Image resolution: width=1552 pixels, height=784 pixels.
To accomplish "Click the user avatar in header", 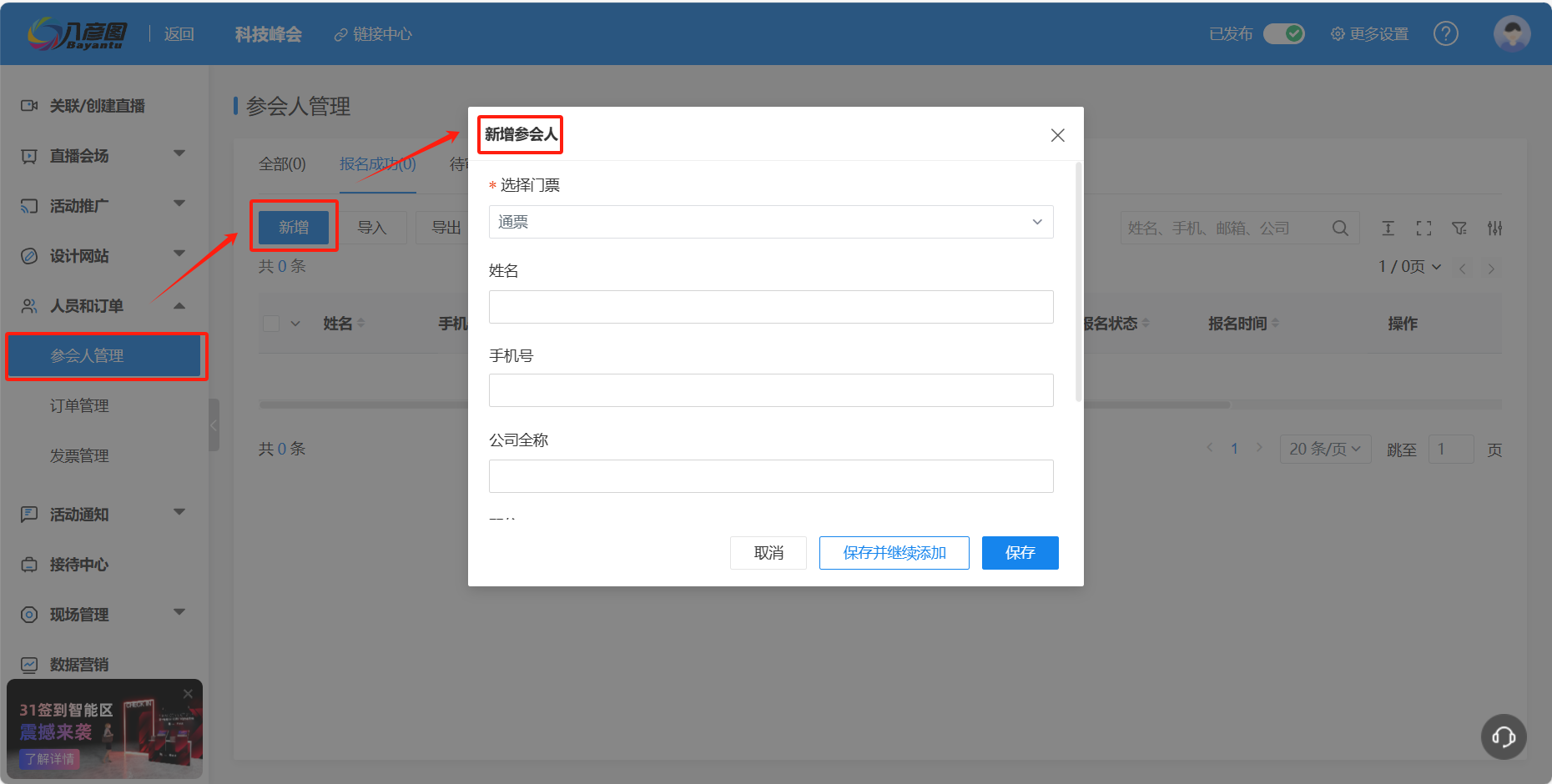I will (1511, 33).
